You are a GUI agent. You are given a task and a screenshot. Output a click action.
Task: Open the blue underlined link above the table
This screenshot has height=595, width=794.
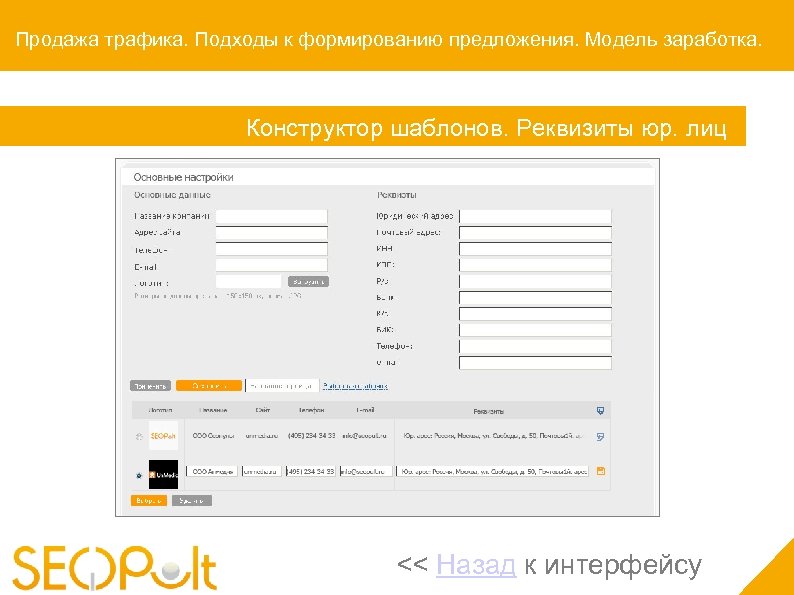[x=355, y=386]
